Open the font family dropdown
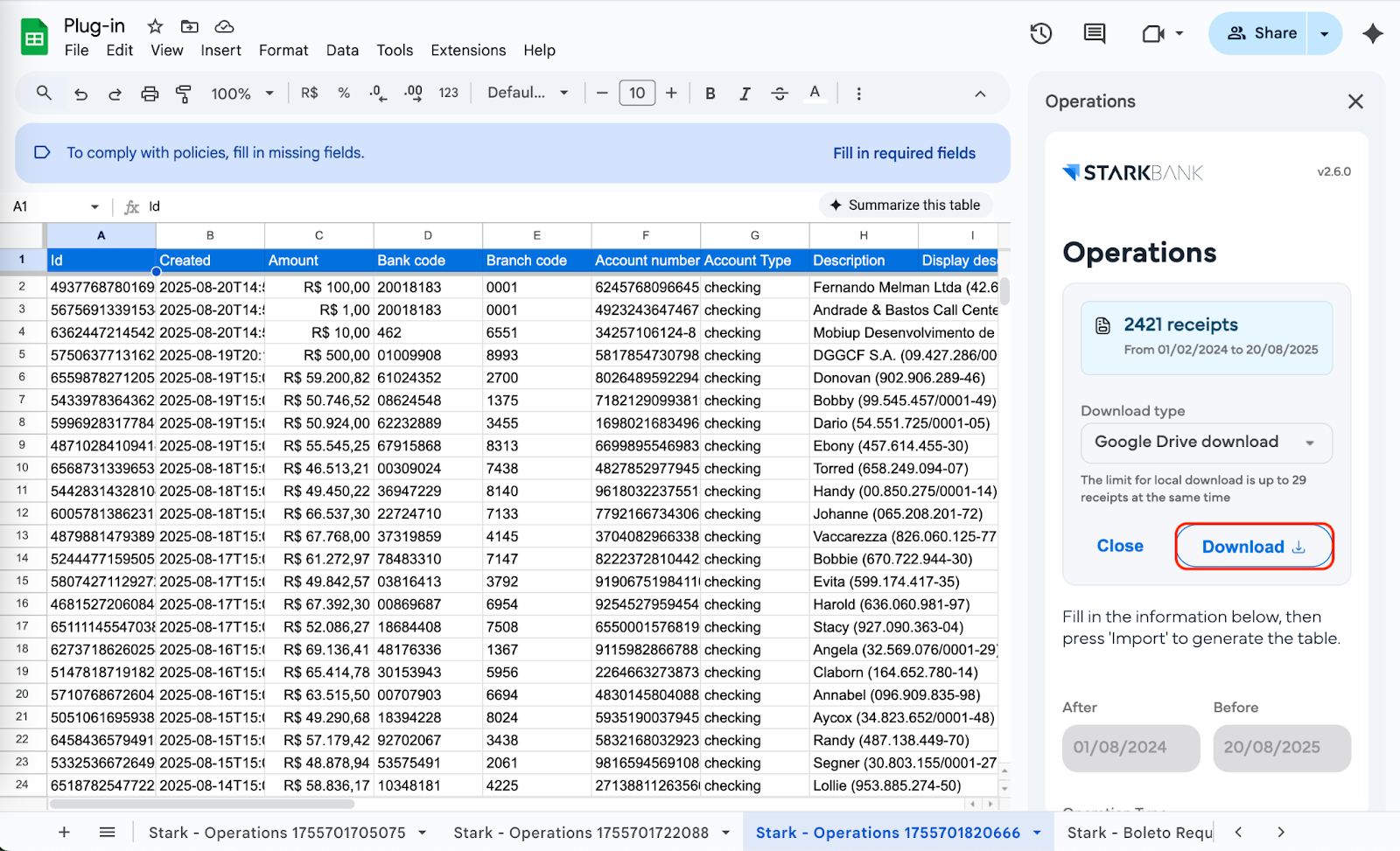 pyautogui.click(x=528, y=93)
